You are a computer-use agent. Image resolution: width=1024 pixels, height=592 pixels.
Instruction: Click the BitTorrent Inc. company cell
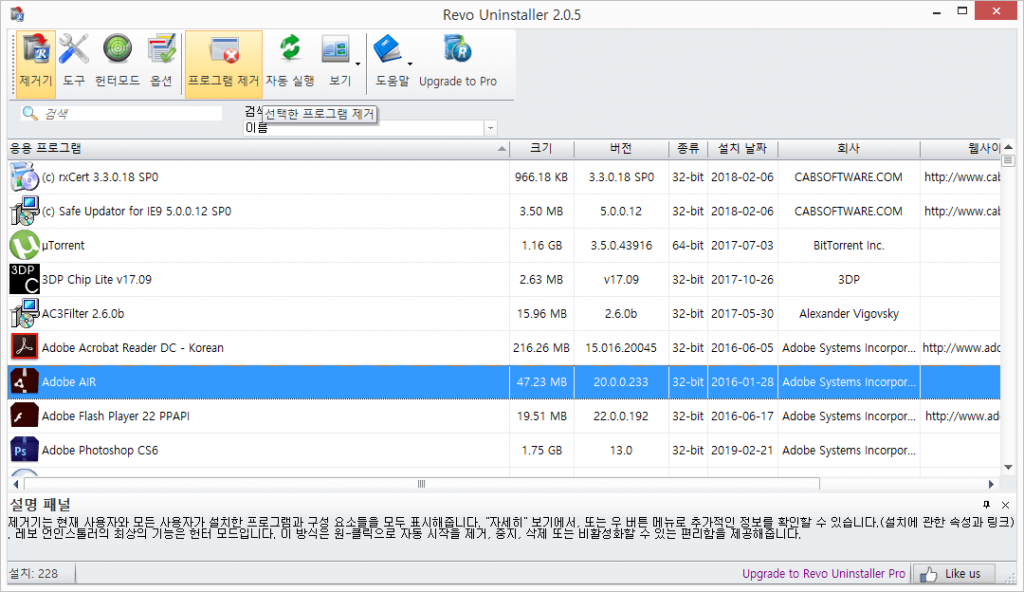click(x=848, y=246)
